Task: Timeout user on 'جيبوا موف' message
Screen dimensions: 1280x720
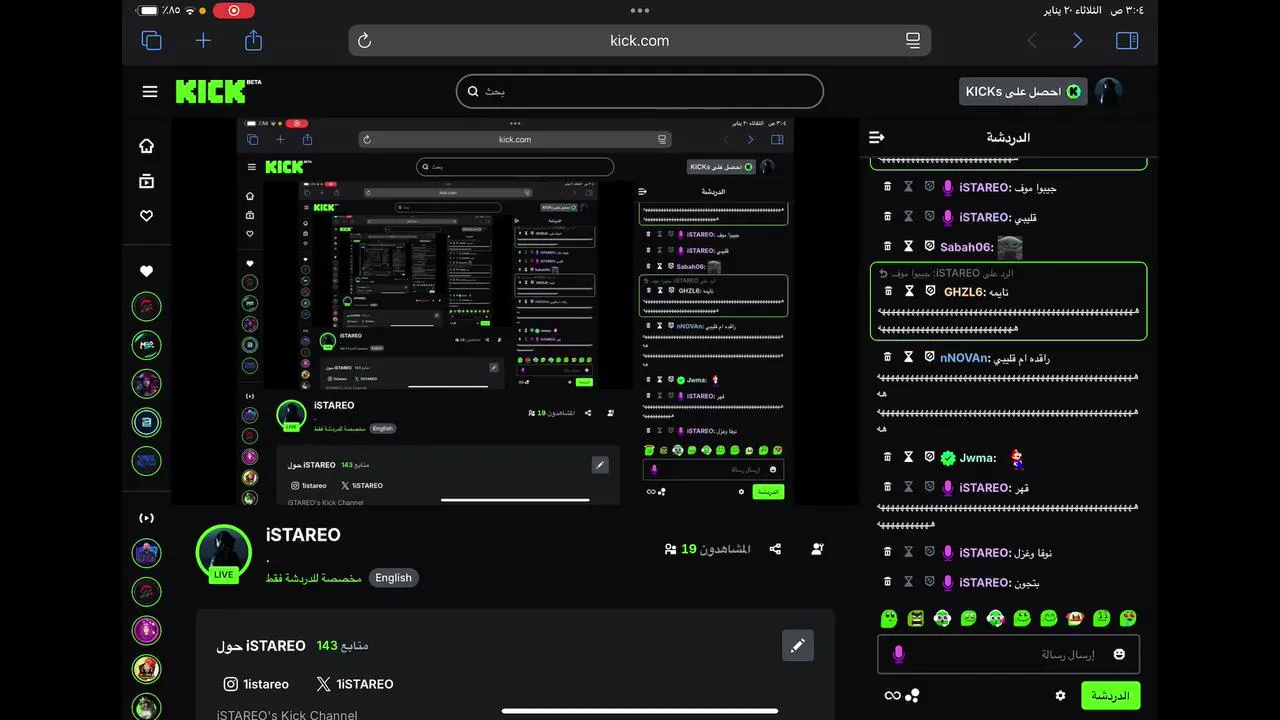Action: [908, 187]
